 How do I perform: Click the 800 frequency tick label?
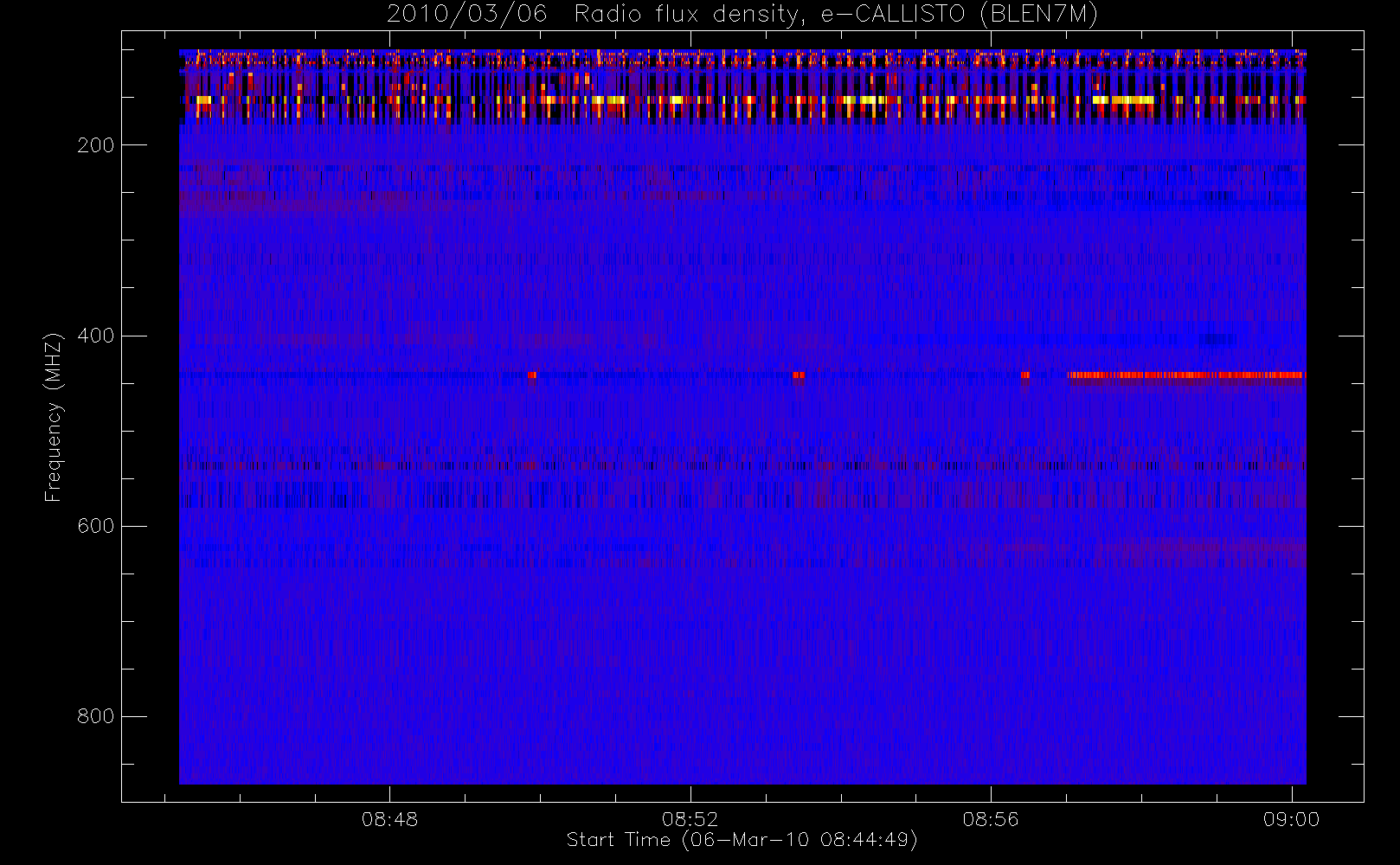pyautogui.click(x=96, y=716)
